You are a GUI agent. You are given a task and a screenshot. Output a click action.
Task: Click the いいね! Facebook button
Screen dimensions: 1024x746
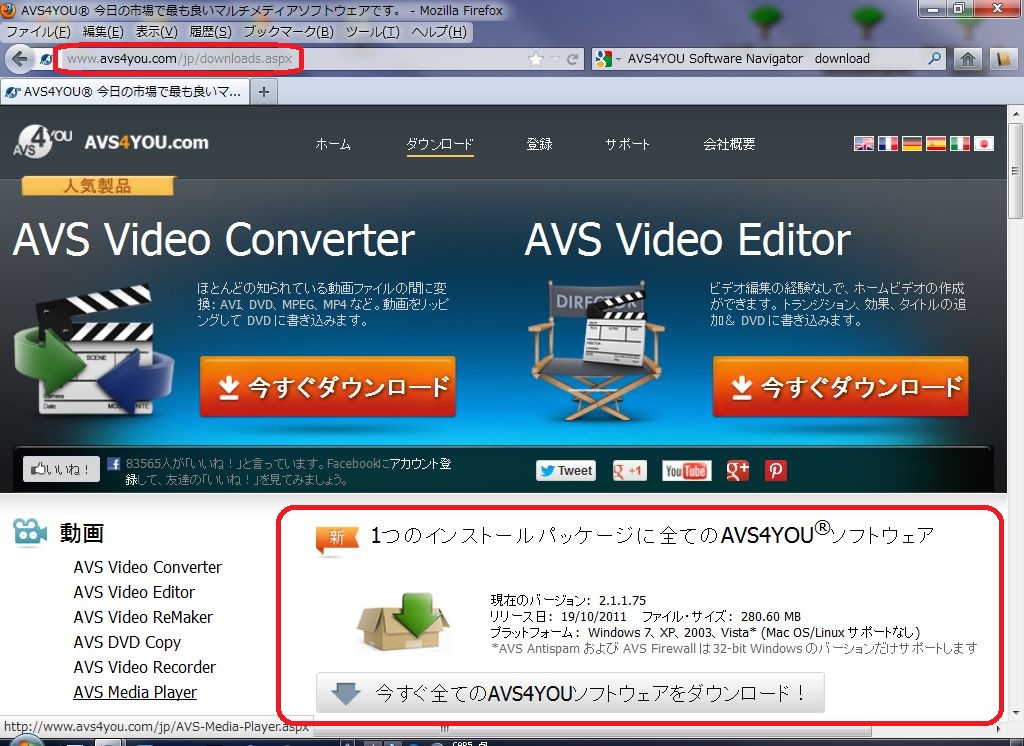point(59,468)
